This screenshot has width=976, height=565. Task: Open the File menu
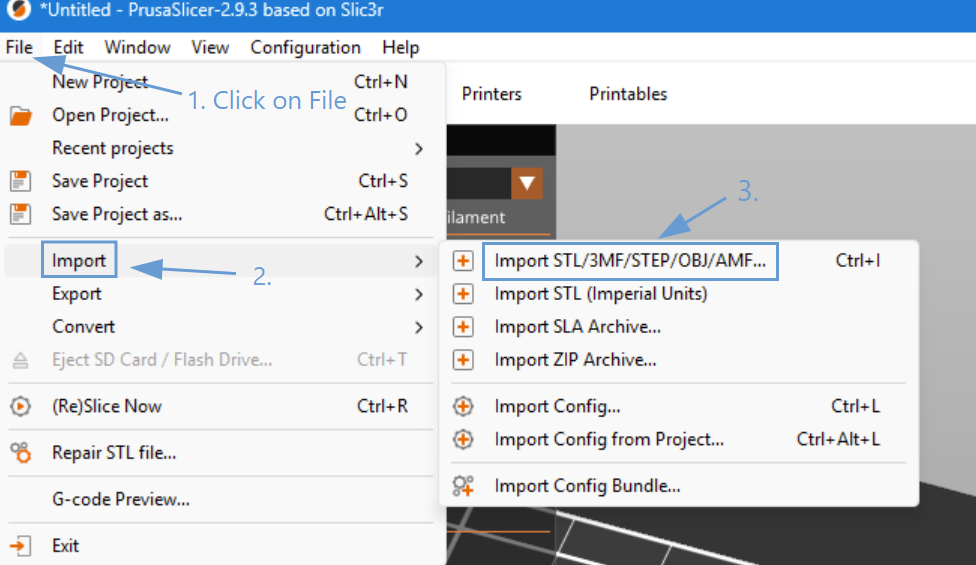[19, 47]
